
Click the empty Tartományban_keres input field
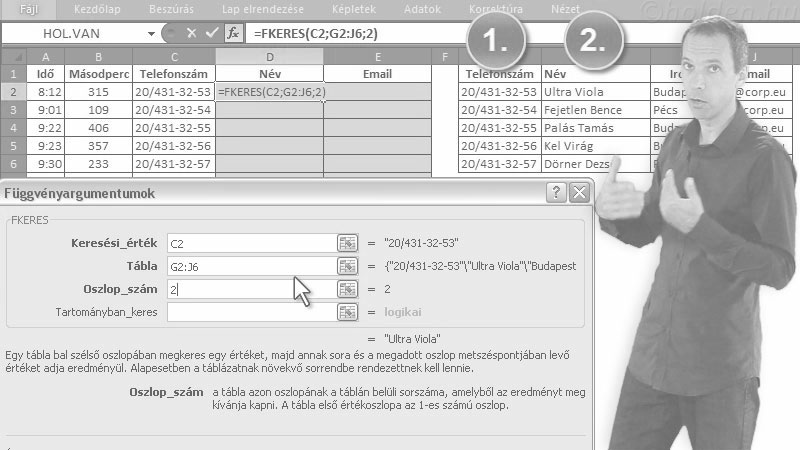(x=252, y=312)
